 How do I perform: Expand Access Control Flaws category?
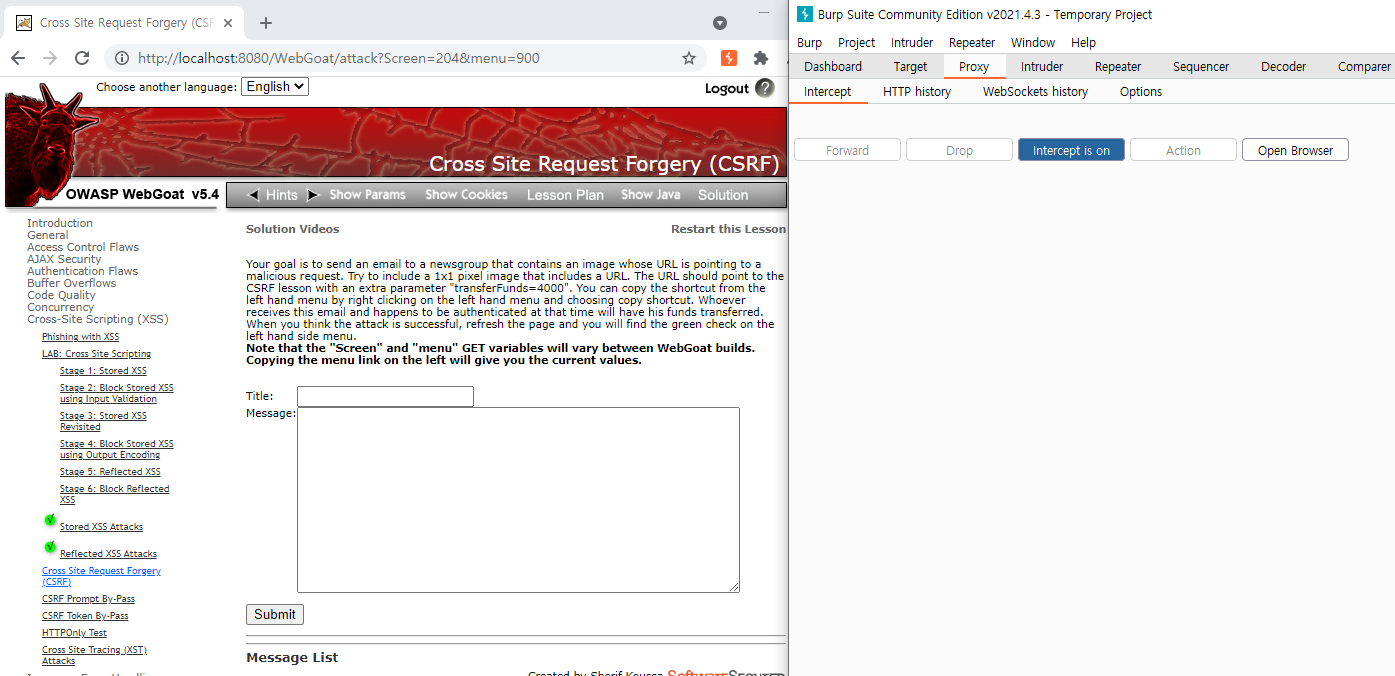pyautogui.click(x=83, y=247)
